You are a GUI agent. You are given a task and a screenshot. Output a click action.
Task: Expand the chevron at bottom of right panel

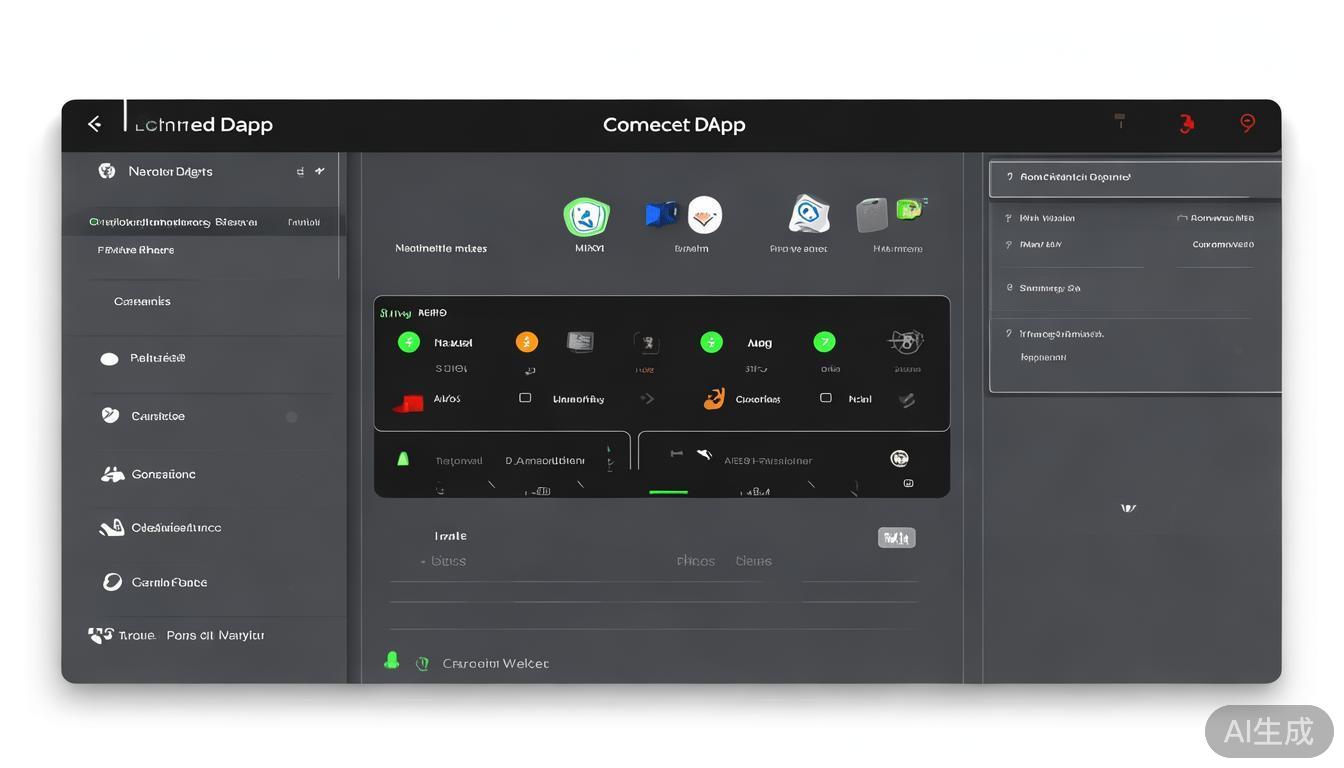click(1128, 509)
